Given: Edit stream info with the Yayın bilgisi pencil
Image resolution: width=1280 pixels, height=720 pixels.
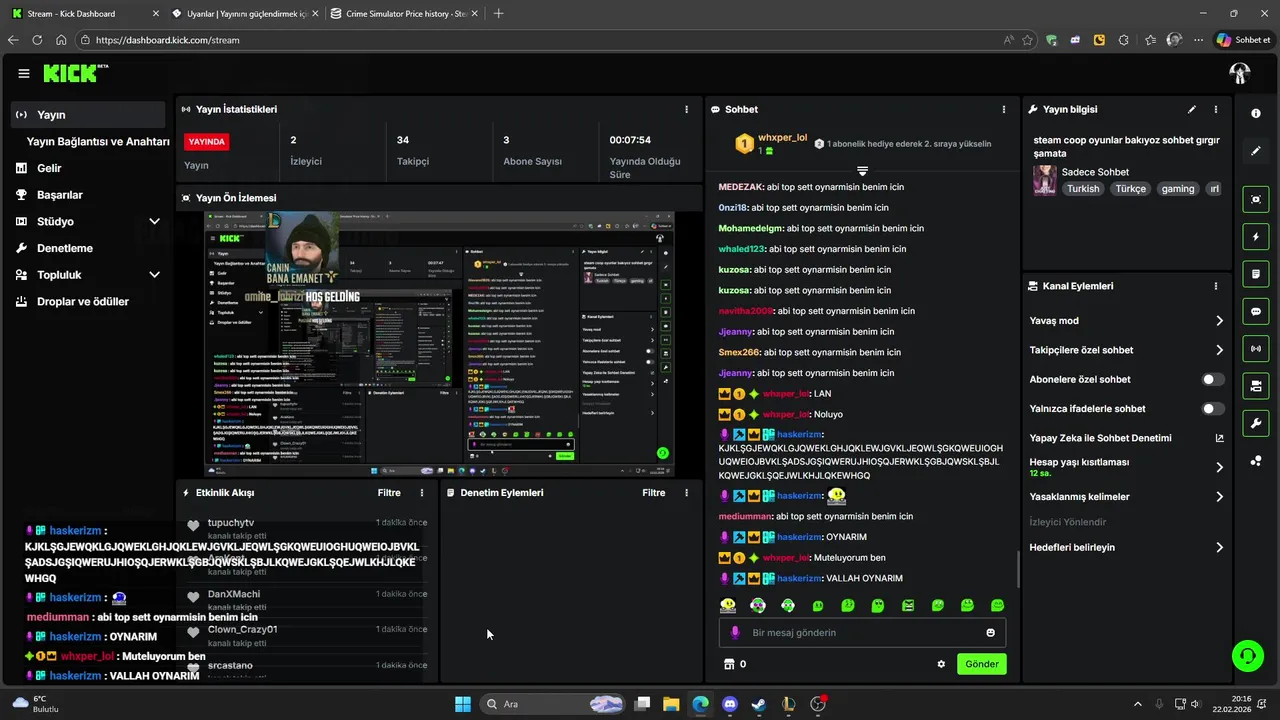Looking at the screenshot, I should (1192, 109).
